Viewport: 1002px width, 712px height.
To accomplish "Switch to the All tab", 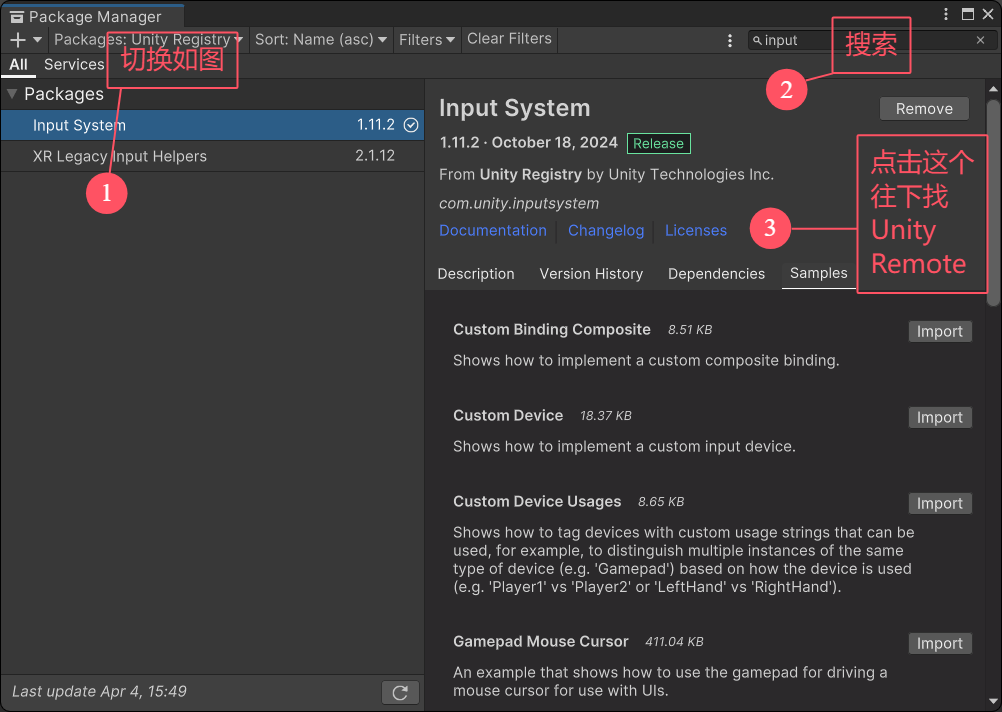I will [19, 65].
